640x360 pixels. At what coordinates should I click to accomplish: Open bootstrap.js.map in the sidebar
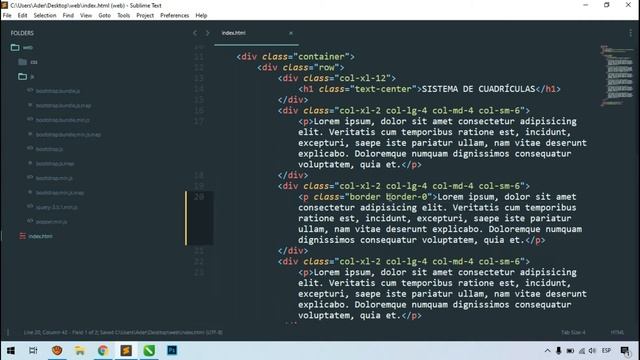click(x=55, y=163)
